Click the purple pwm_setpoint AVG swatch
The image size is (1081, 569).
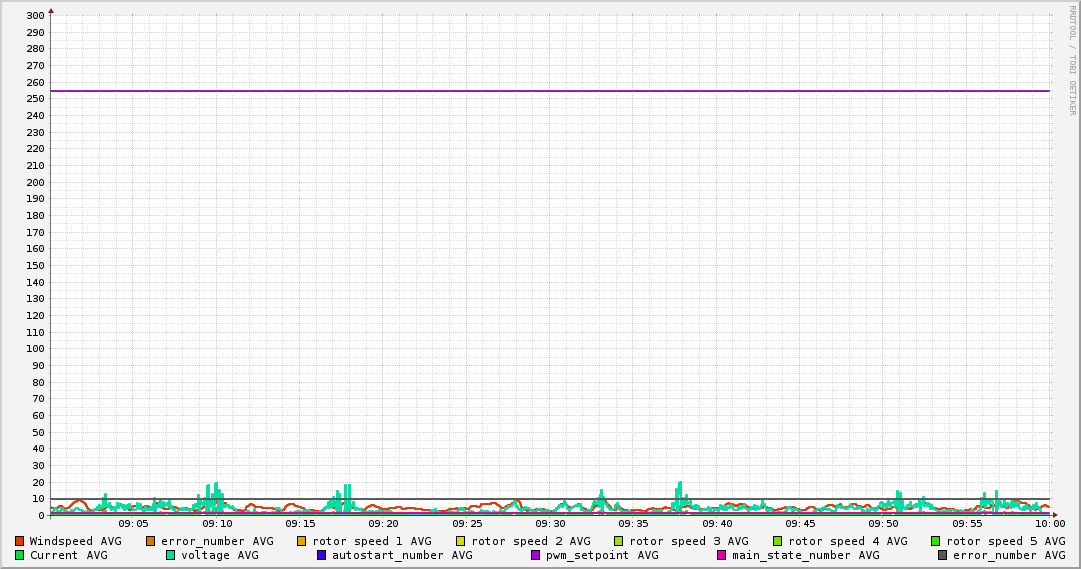[x=536, y=555]
